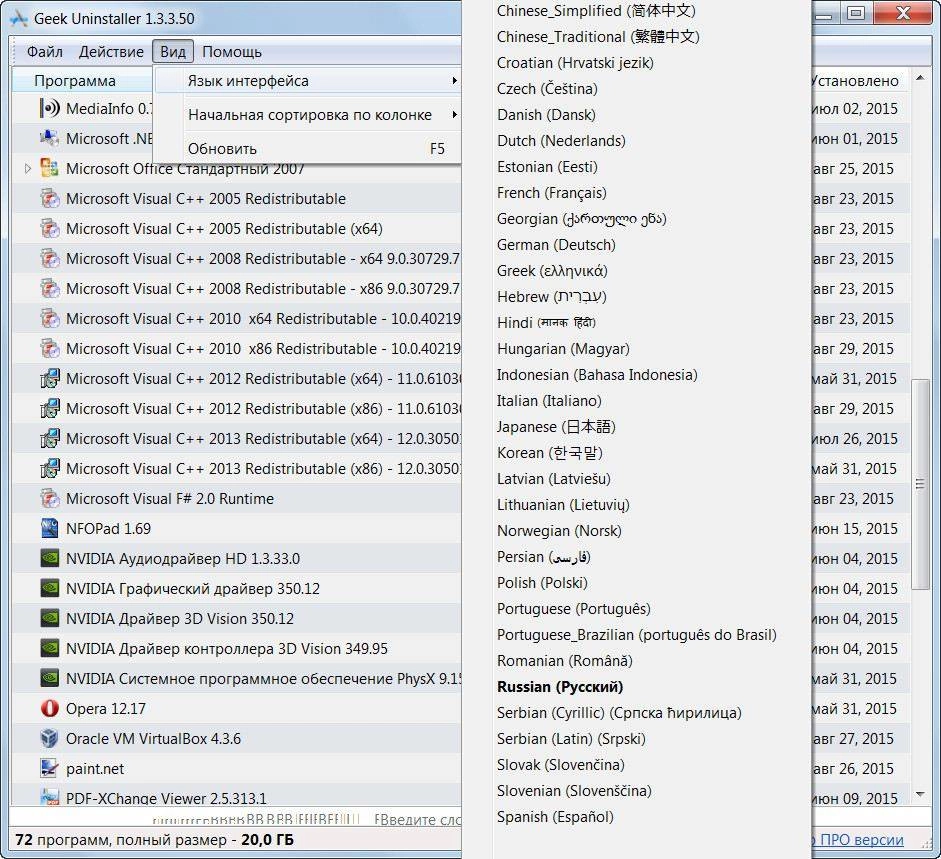The width and height of the screenshot is (941, 859).
Task: Click the NVIDIA PhysX row icon
Action: pos(50,679)
